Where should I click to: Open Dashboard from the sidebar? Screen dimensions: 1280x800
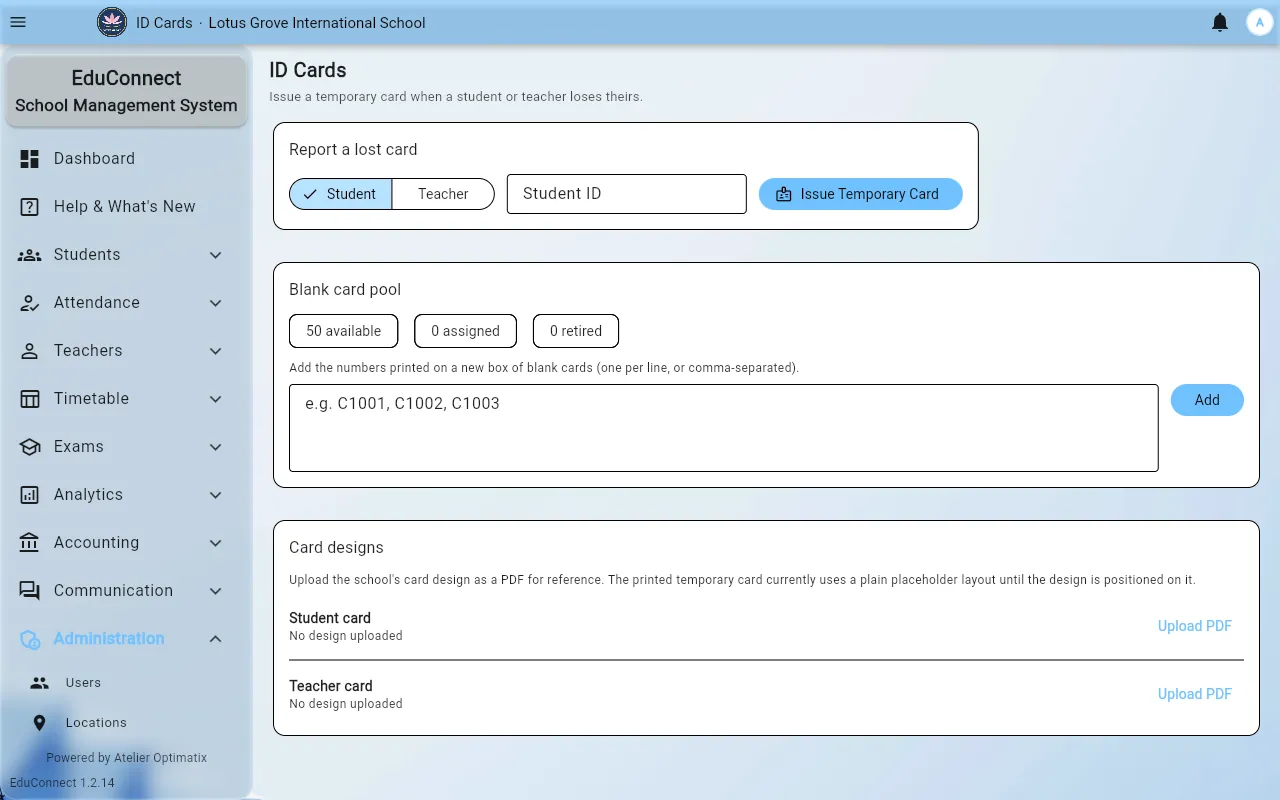[126, 158]
